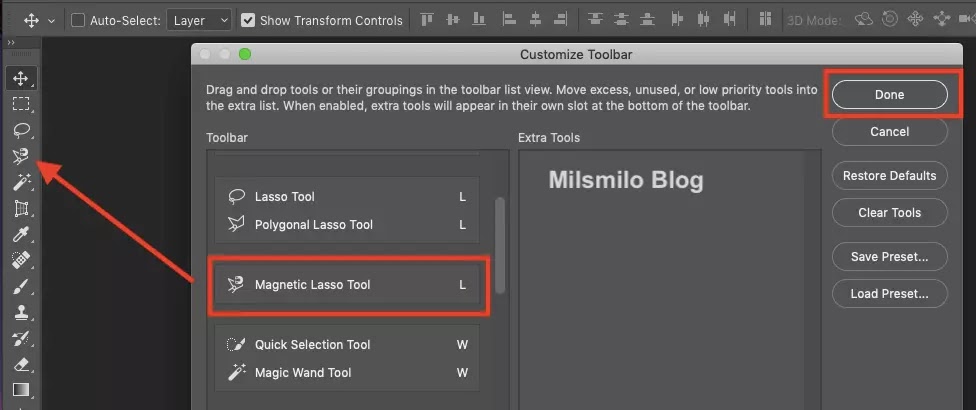
Task: Click the Clear Tools button
Action: [889, 212]
